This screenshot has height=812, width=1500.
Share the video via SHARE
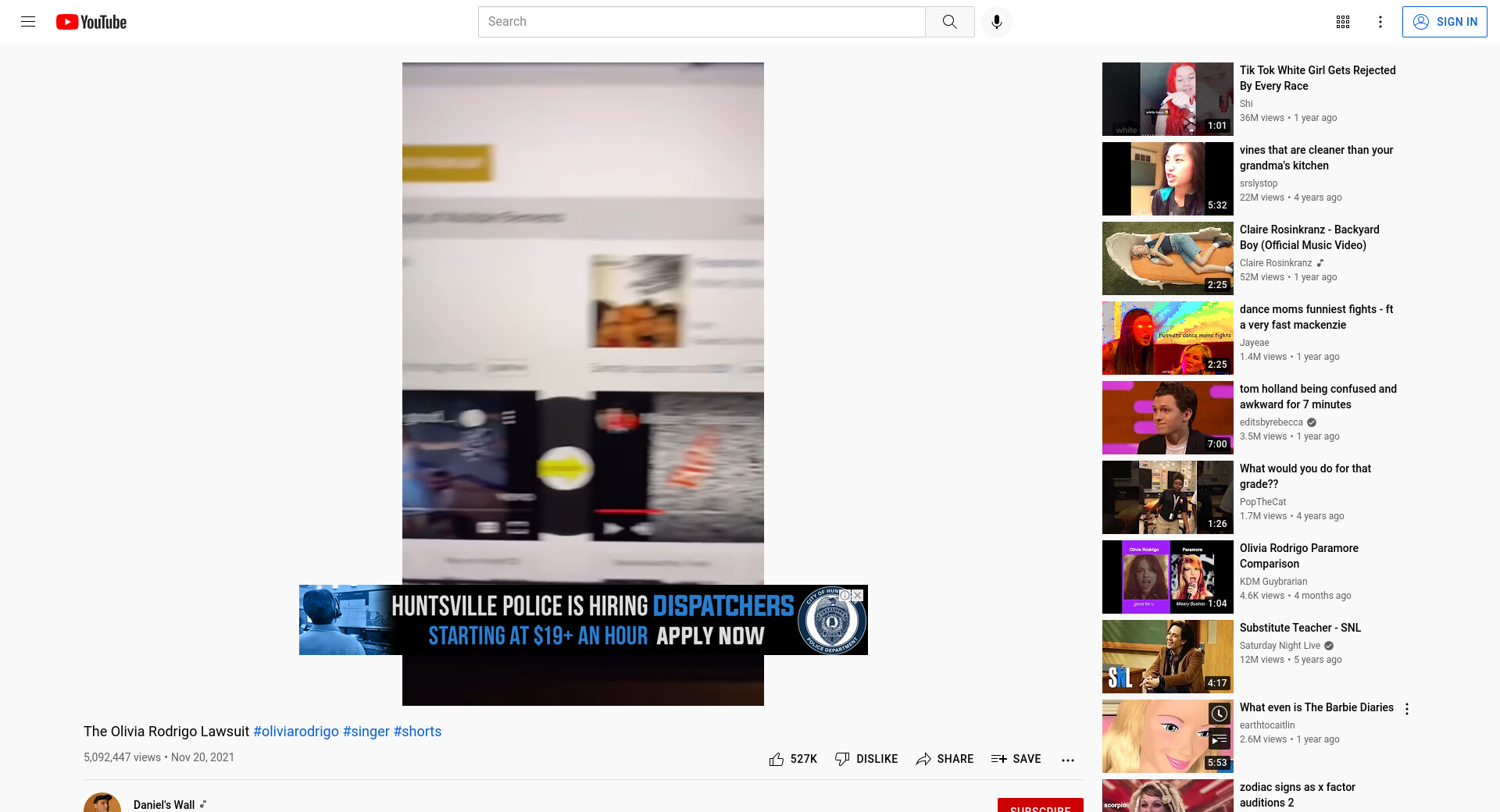coord(945,759)
